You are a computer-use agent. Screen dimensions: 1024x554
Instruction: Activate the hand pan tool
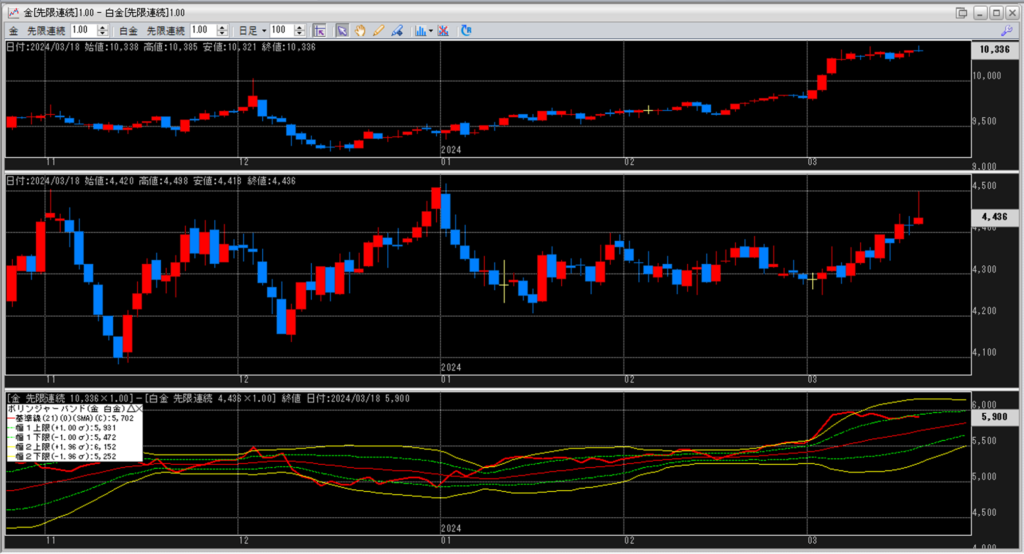click(x=360, y=31)
